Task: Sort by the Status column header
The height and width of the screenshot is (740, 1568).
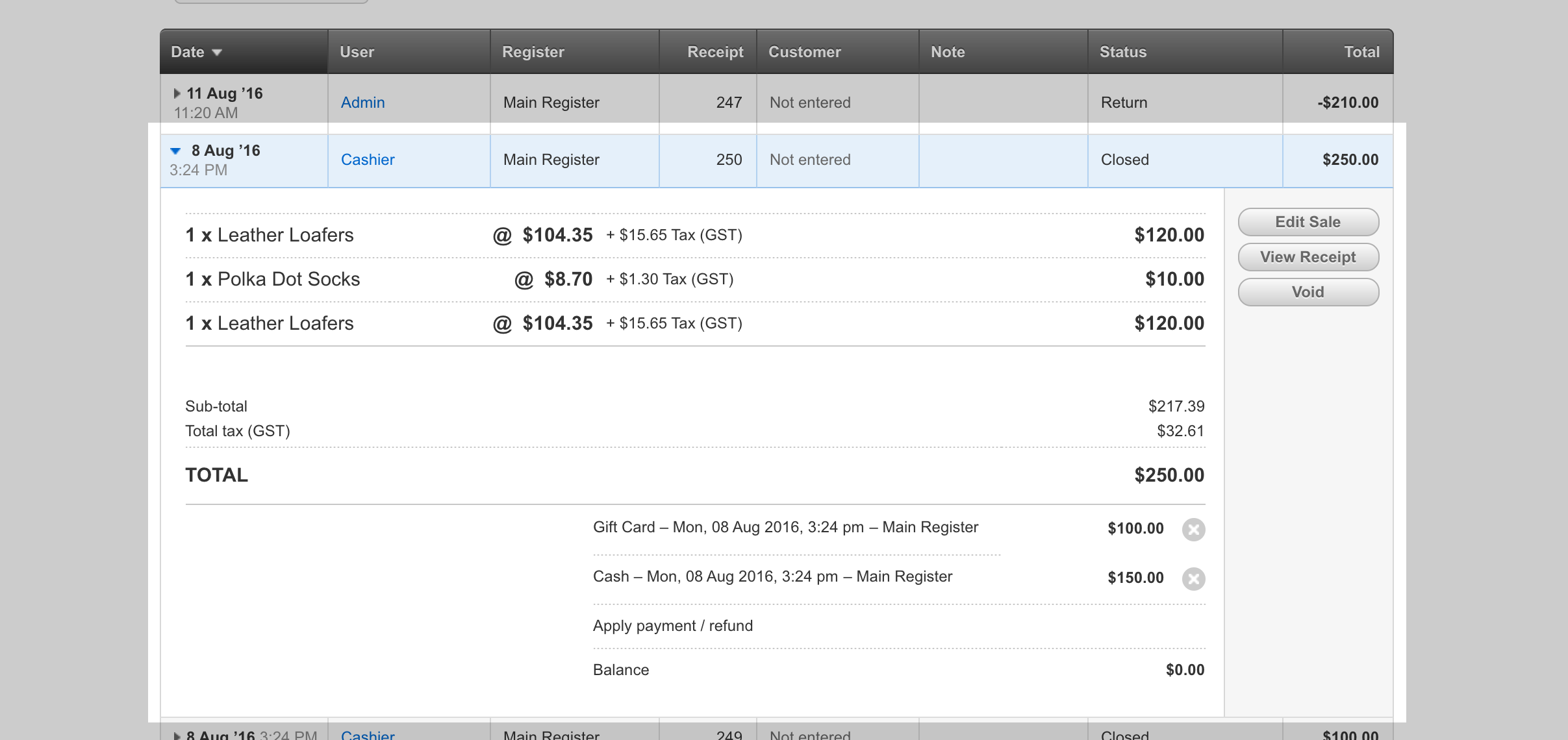Action: pyautogui.click(x=1122, y=52)
